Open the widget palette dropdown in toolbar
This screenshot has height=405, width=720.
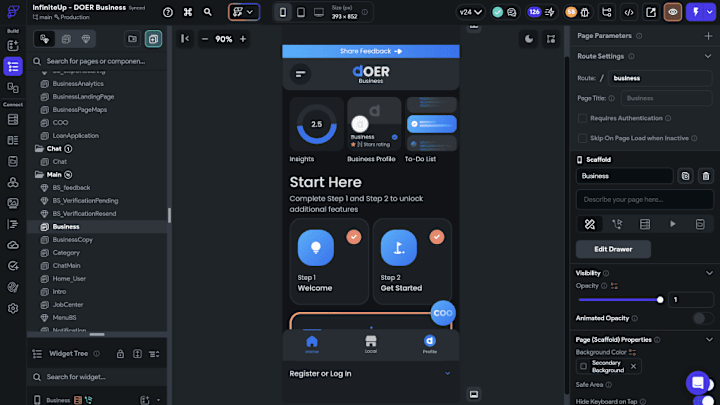(x=244, y=12)
